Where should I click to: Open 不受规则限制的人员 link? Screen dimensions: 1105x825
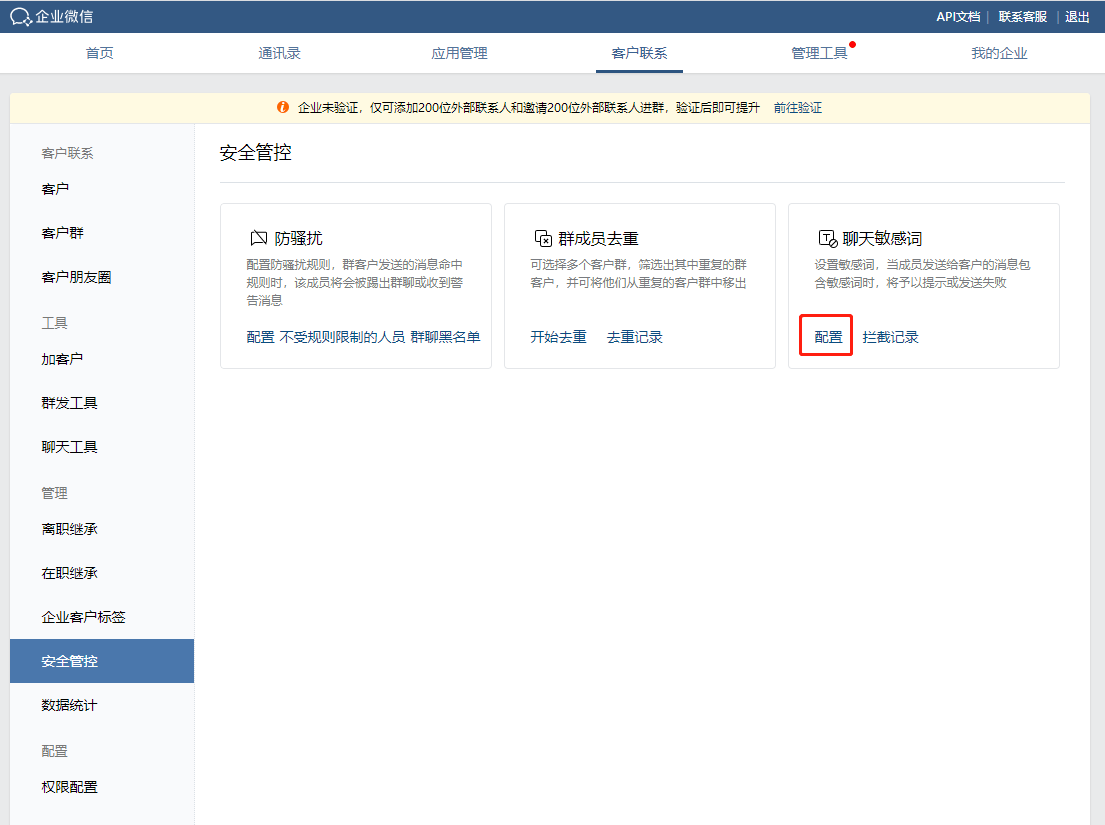pyautogui.click(x=342, y=337)
